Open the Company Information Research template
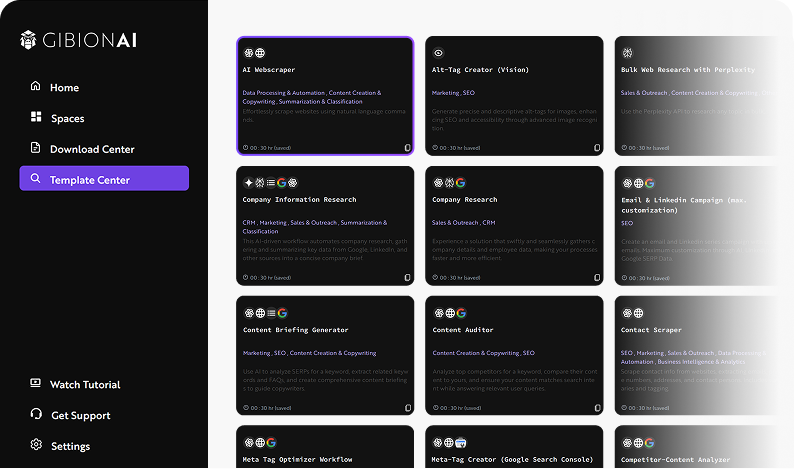Screen dimensions: 794x469 (299, 200)
